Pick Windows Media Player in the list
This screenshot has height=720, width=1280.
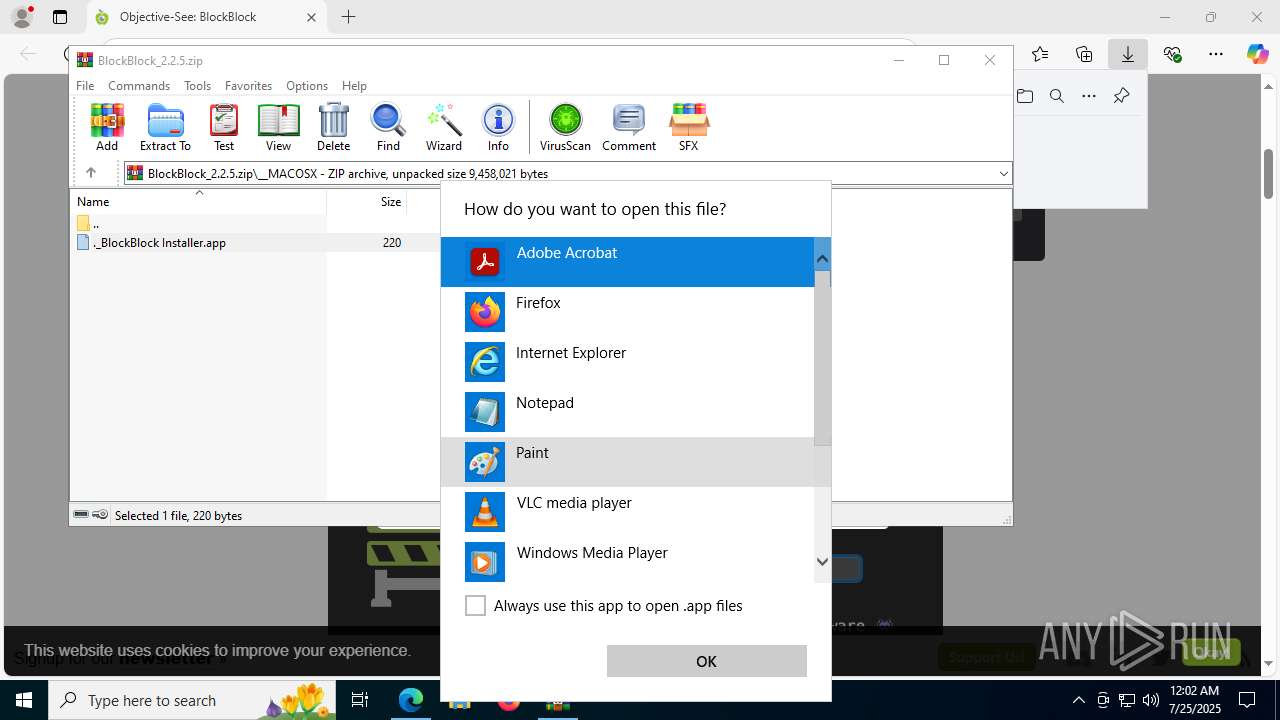click(x=628, y=562)
